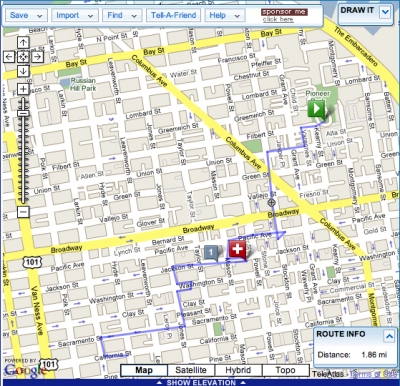Click the Bernard St label
Image resolution: width=400 pixels, height=386 pixels.
tap(168, 240)
